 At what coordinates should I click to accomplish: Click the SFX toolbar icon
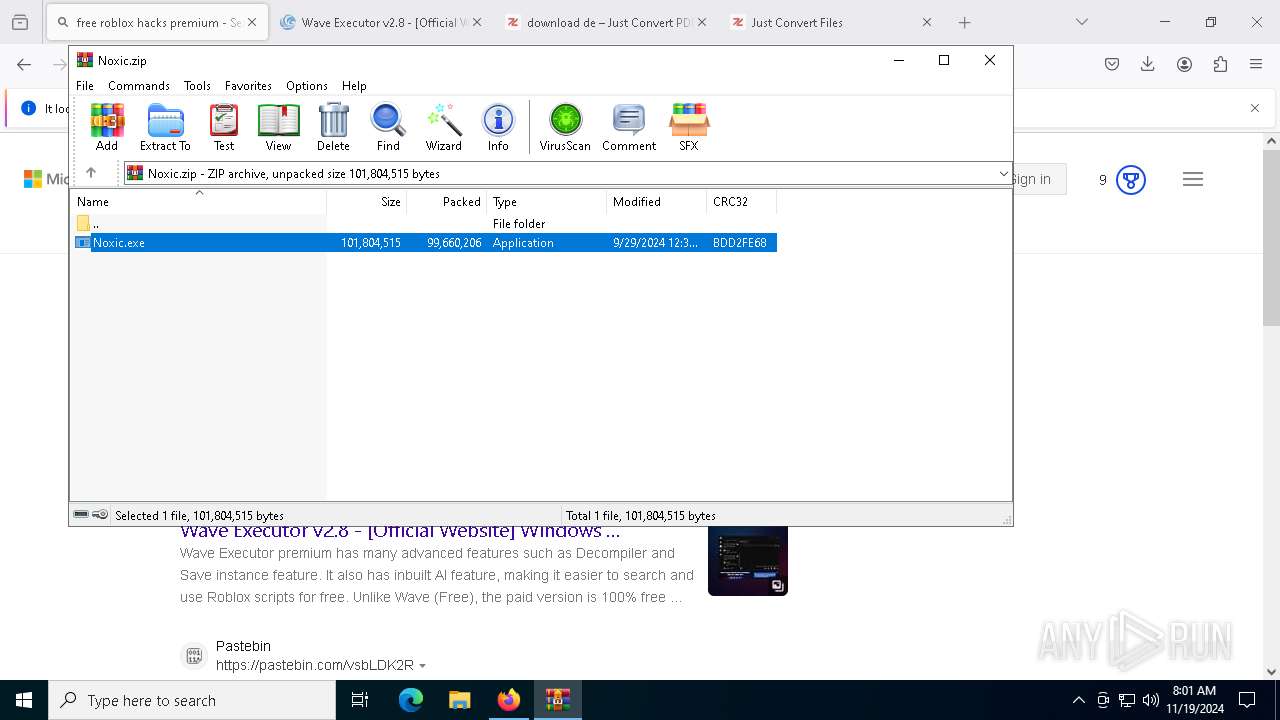click(689, 127)
